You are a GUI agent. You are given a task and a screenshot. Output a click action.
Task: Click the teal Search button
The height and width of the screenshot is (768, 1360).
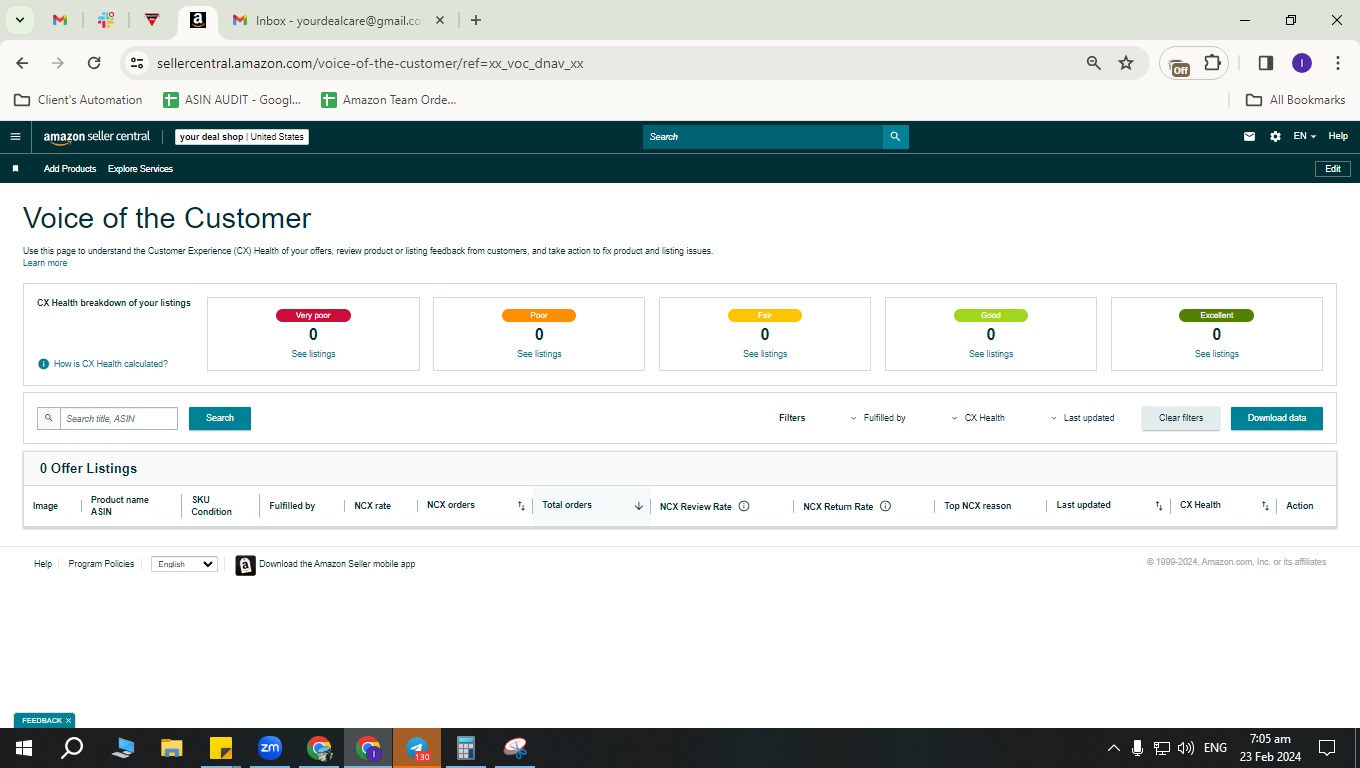220,418
